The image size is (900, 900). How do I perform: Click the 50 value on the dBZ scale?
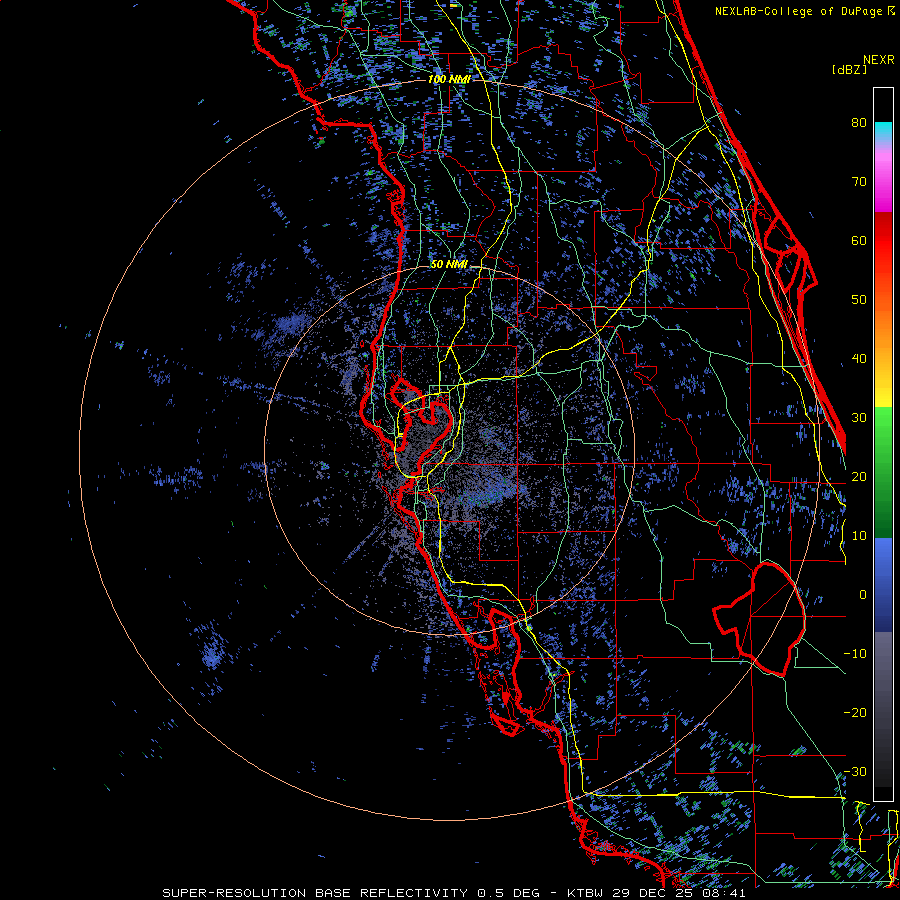tap(859, 300)
